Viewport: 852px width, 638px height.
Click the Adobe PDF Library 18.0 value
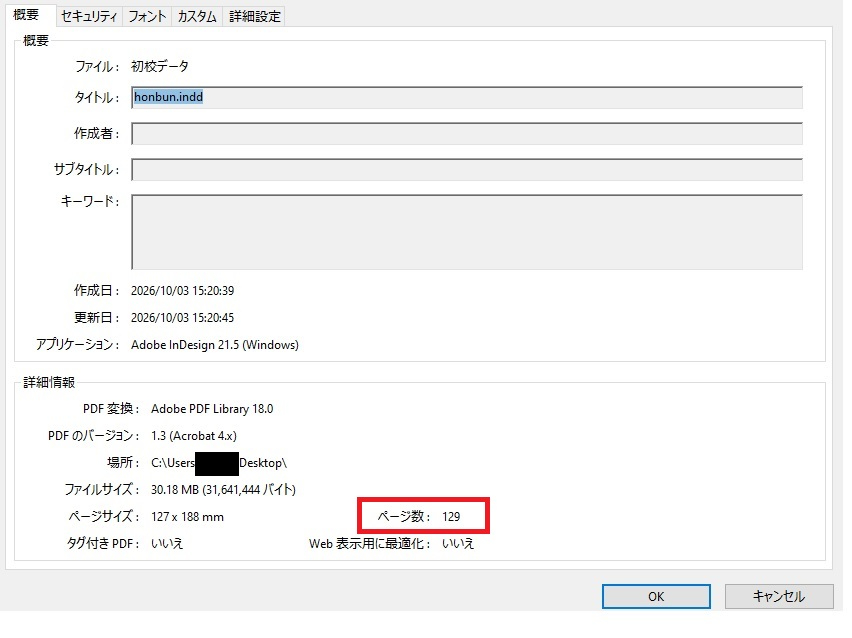coord(212,409)
